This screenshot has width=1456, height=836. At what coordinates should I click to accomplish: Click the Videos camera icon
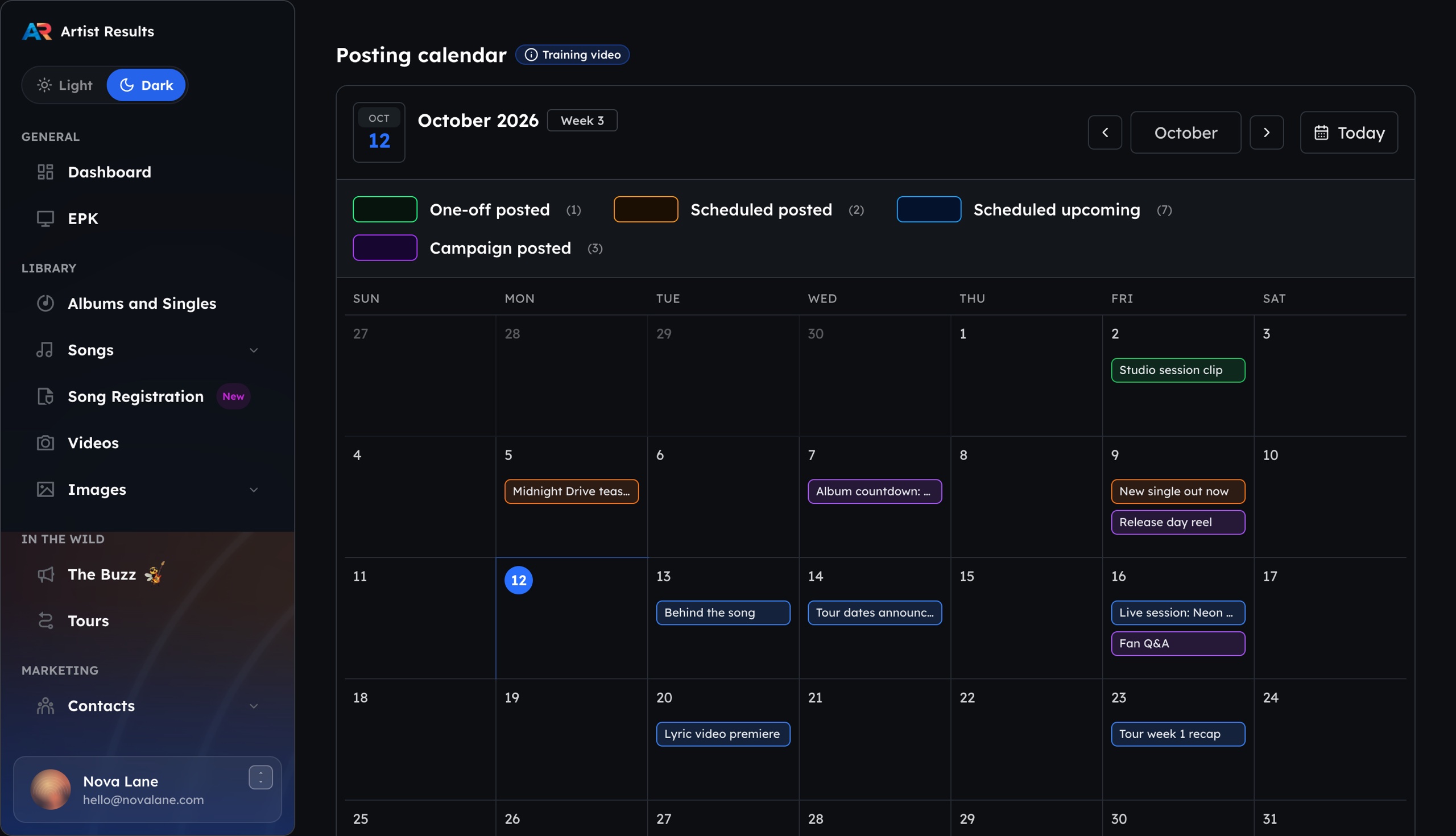(45, 442)
